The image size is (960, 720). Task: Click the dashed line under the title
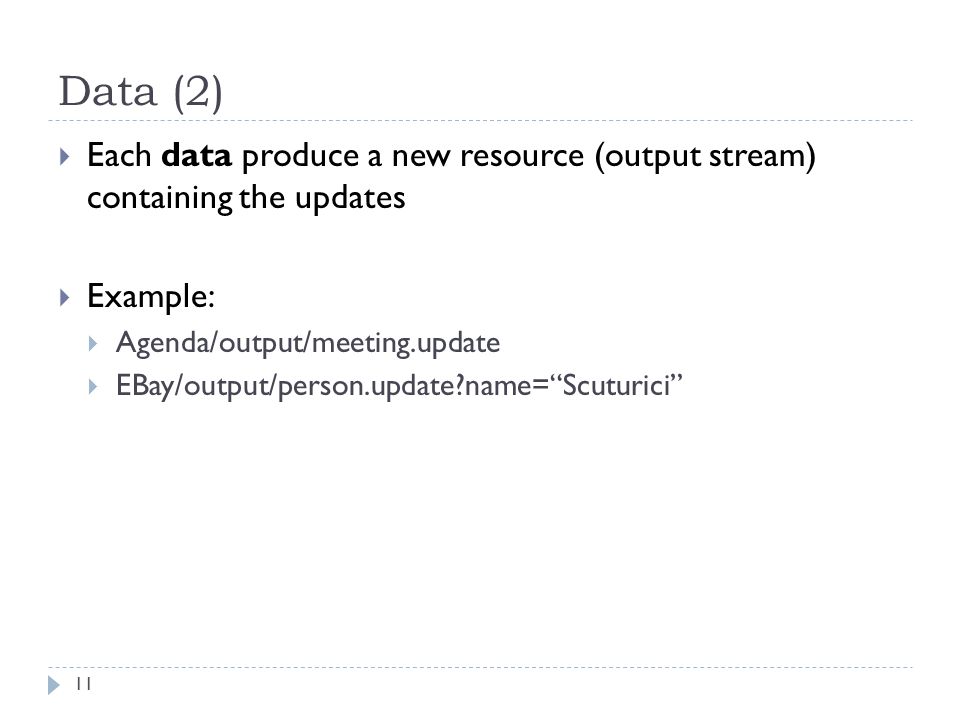(480, 121)
